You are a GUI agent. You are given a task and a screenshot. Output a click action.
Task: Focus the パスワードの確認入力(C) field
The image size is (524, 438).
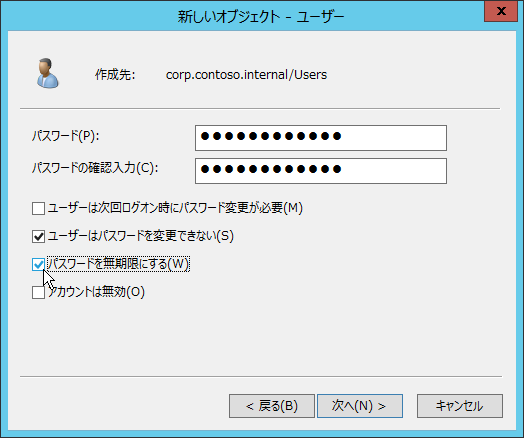[x=321, y=171]
